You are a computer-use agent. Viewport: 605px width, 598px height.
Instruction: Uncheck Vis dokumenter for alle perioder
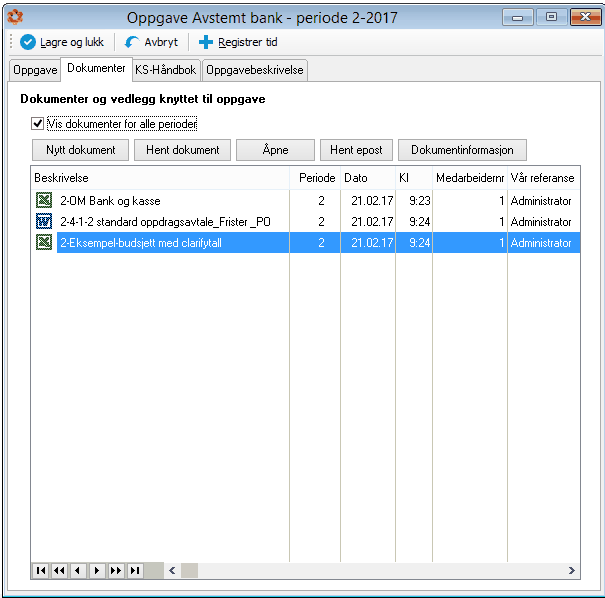37,124
